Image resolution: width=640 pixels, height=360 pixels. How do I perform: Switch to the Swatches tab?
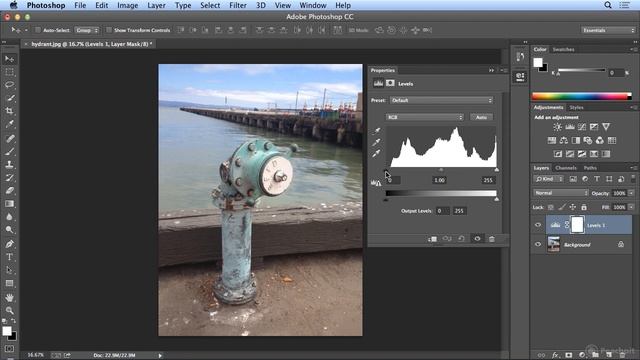coord(563,49)
